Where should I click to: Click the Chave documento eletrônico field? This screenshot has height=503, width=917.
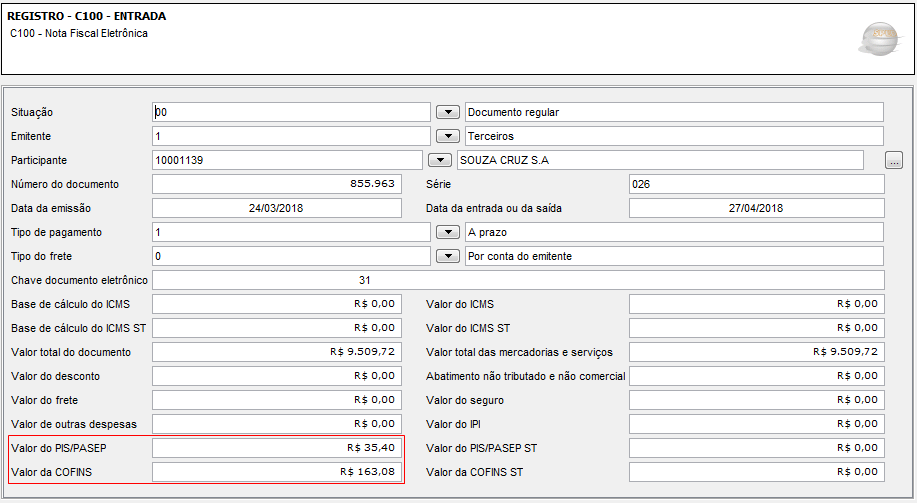[x=518, y=280]
